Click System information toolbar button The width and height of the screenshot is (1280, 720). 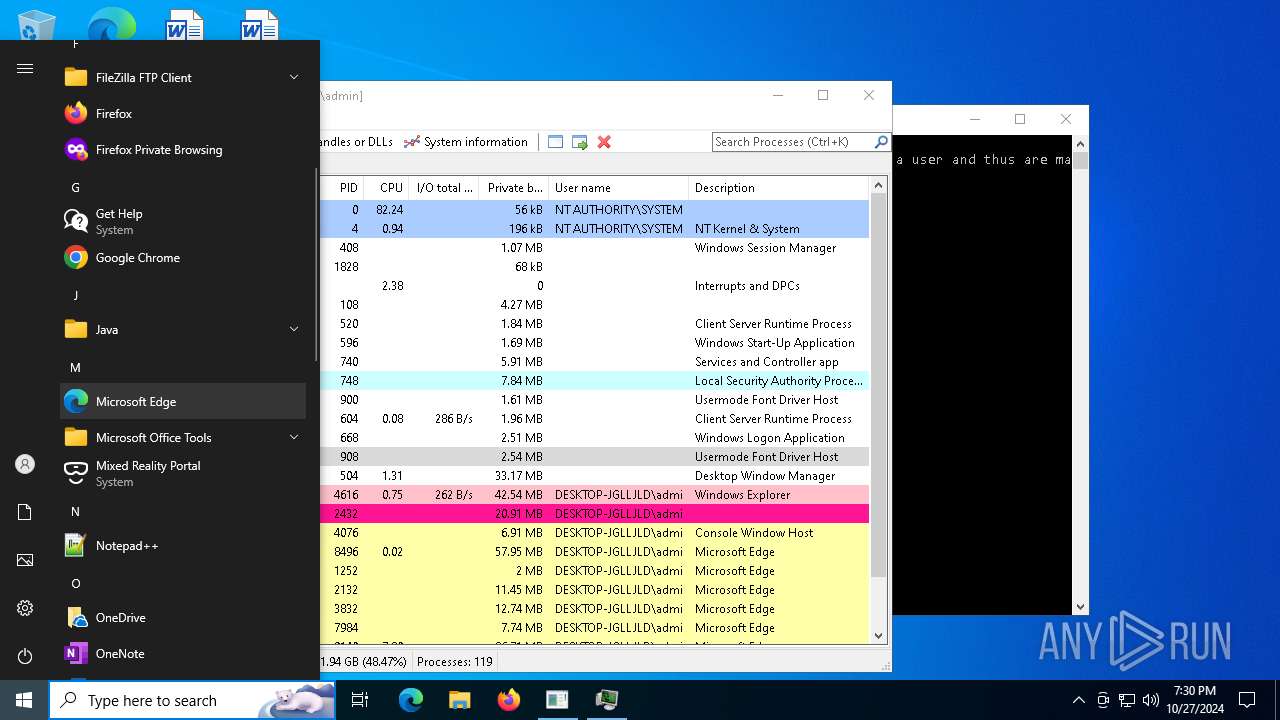pos(466,142)
